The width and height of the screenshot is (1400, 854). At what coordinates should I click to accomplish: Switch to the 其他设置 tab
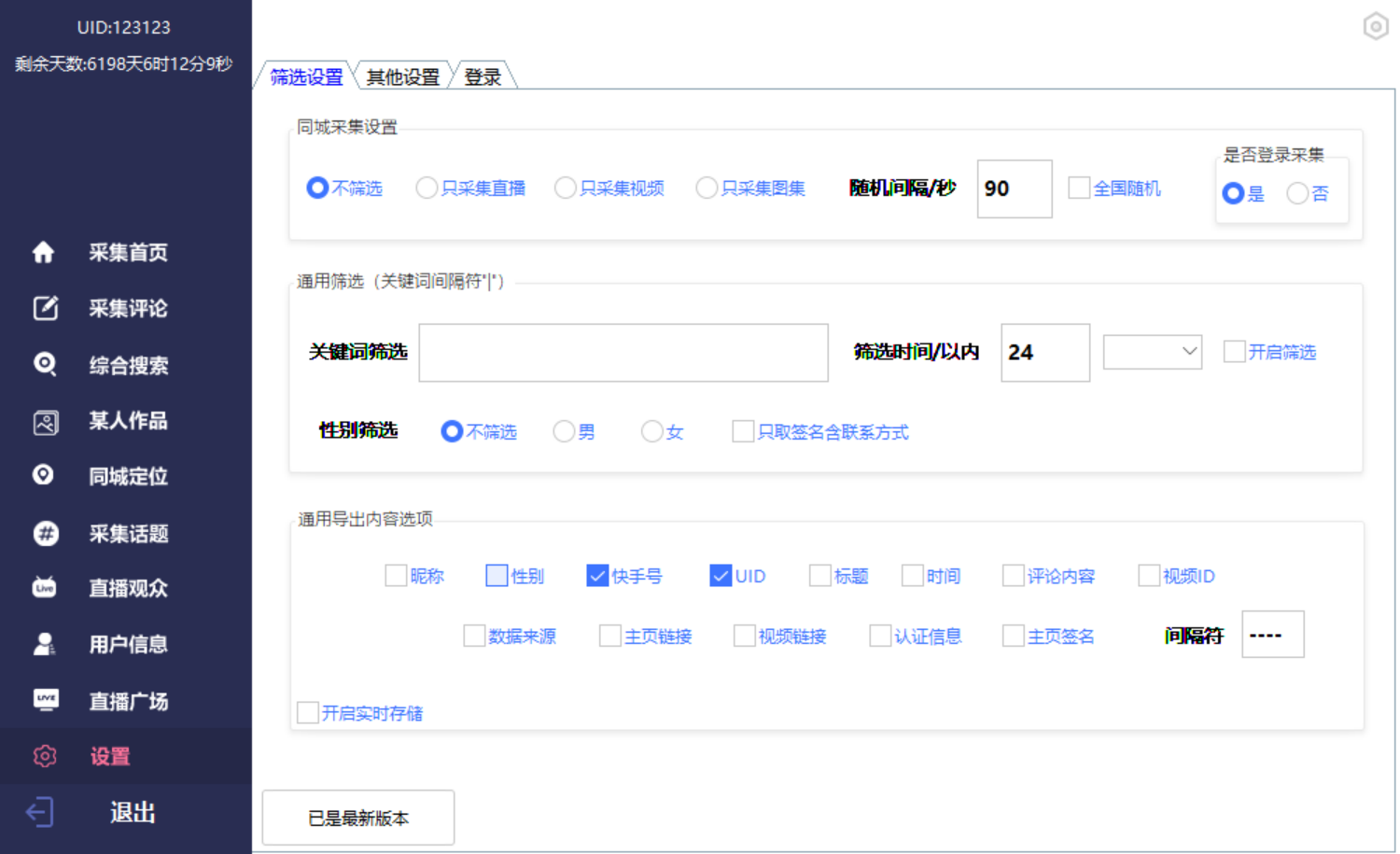402,77
